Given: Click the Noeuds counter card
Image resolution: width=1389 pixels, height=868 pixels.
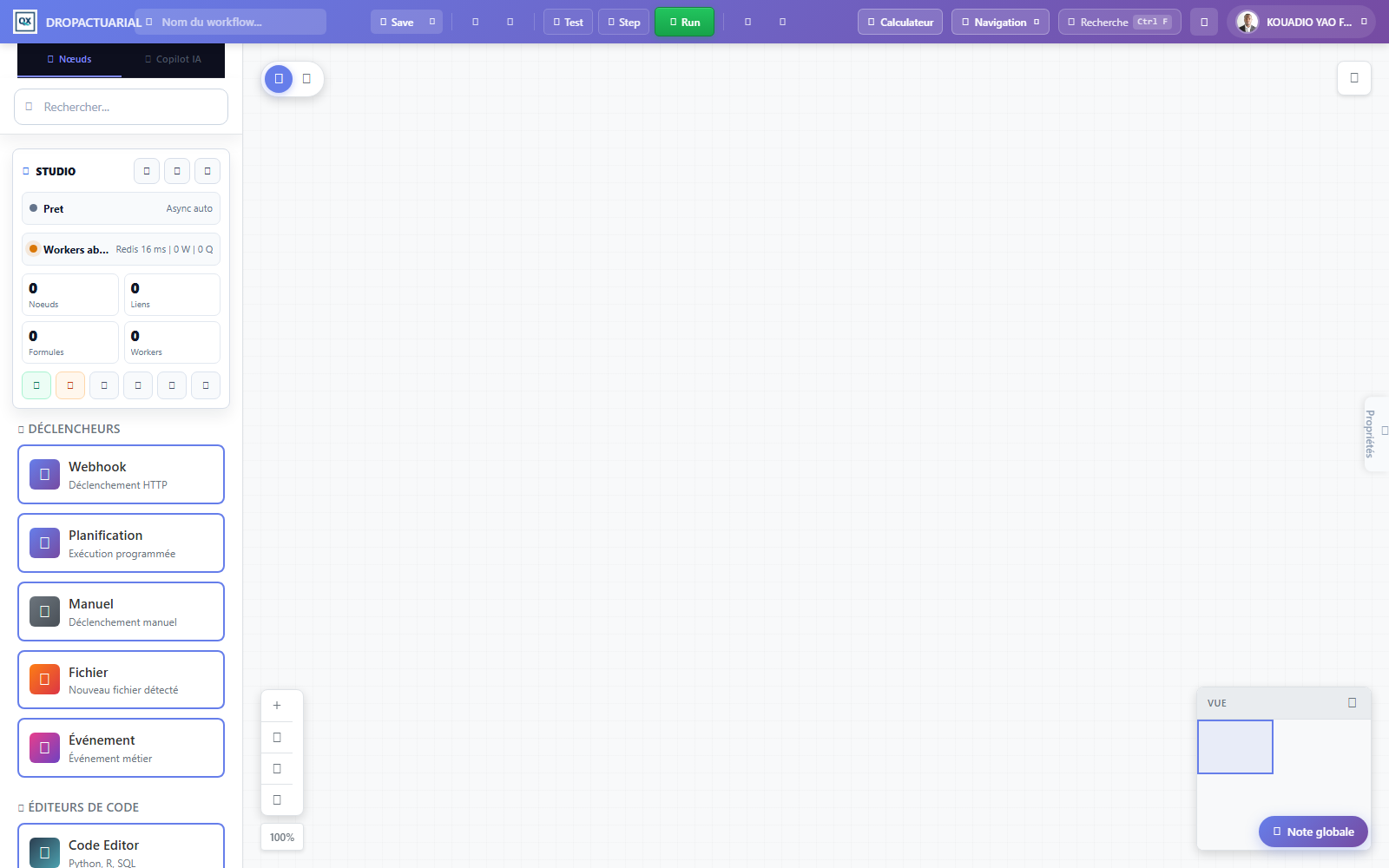Looking at the screenshot, I should point(69,294).
